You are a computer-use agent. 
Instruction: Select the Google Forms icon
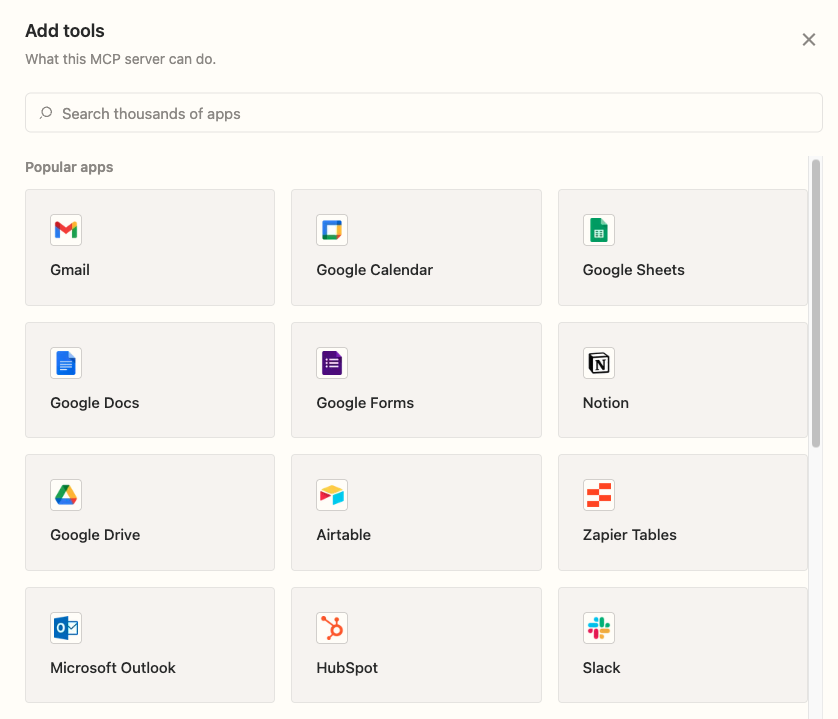[332, 363]
